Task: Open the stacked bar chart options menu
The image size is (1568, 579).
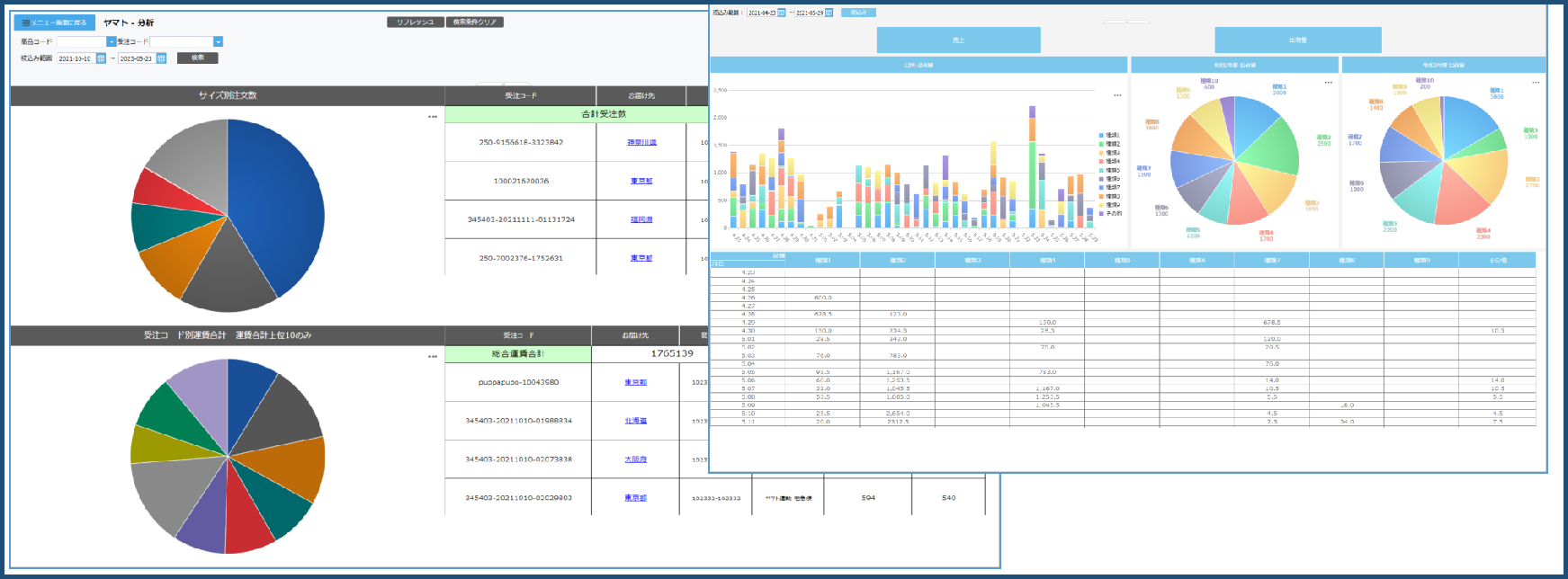Action: pyautogui.click(x=1117, y=95)
